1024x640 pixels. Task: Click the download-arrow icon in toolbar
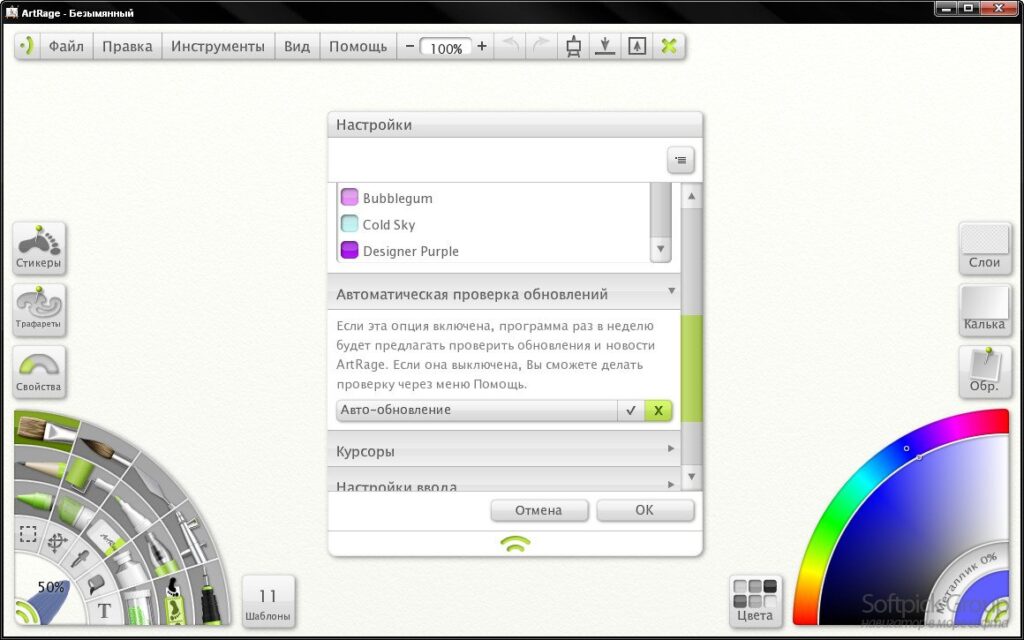pyautogui.click(x=605, y=46)
